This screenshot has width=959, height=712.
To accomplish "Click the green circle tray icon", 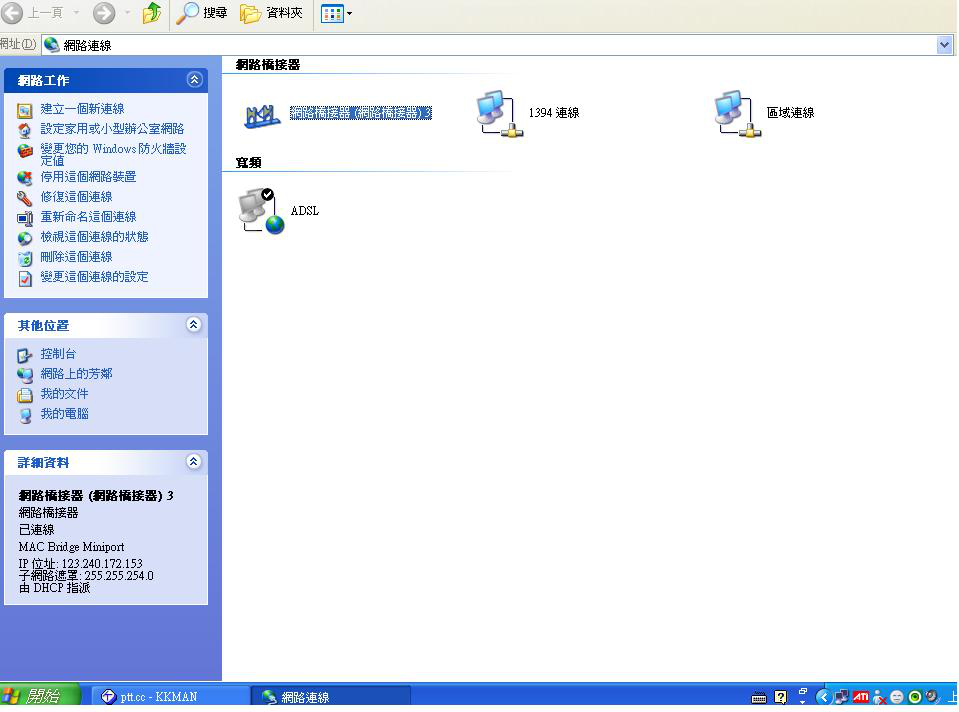I will tap(915, 697).
